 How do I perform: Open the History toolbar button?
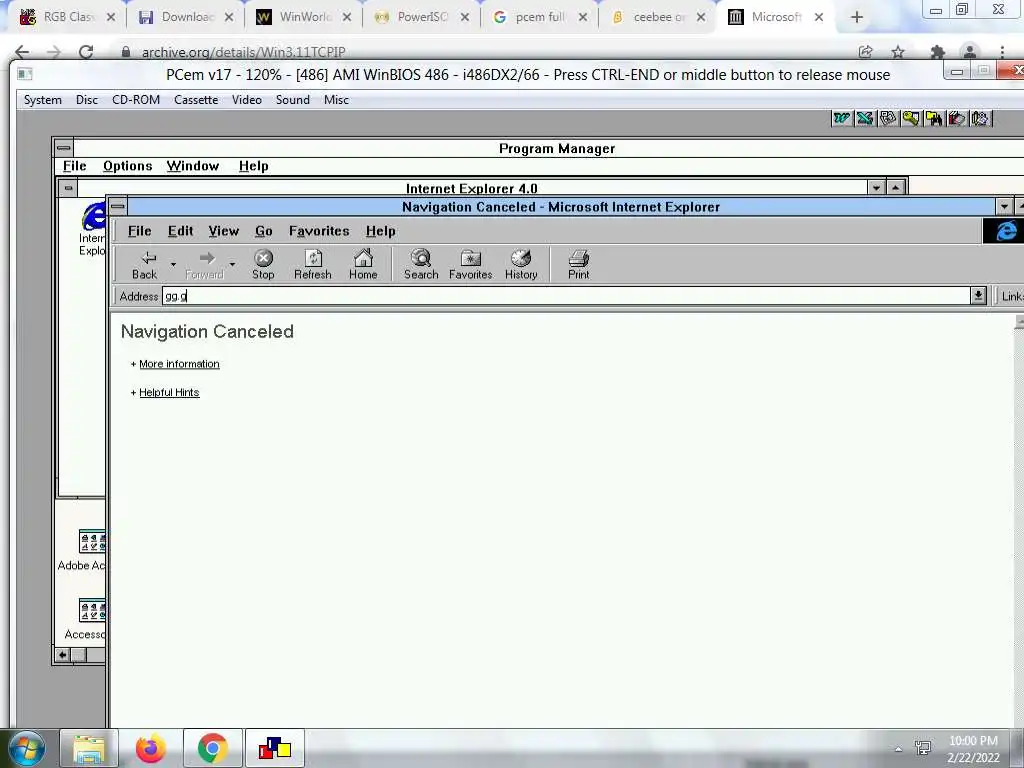[521, 264]
